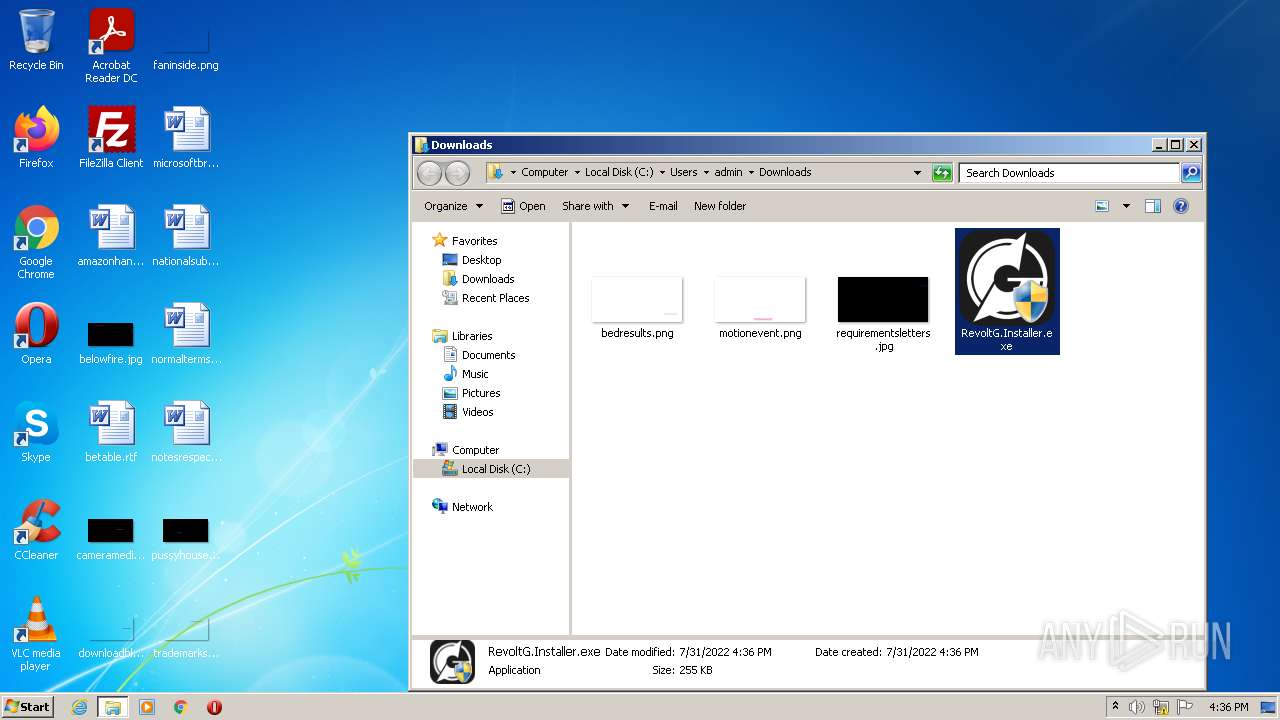Image resolution: width=1280 pixels, height=720 pixels.
Task: Select microsoftbr... Word document on desktop
Action: (186, 138)
